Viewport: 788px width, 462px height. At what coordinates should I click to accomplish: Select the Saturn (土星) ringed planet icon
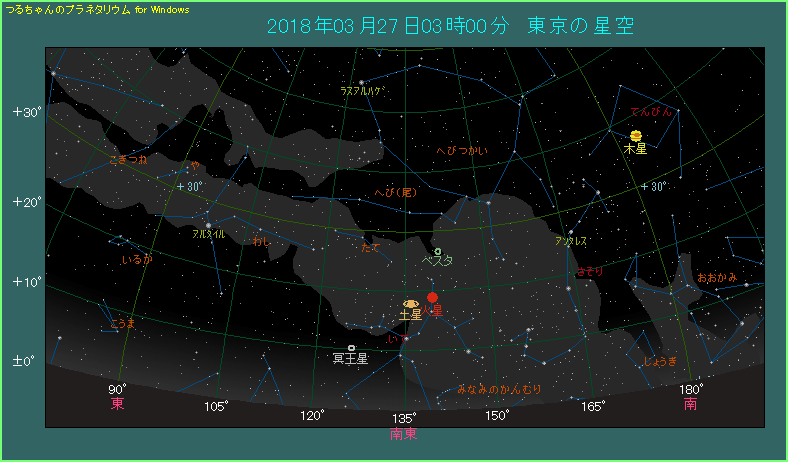click(410, 304)
